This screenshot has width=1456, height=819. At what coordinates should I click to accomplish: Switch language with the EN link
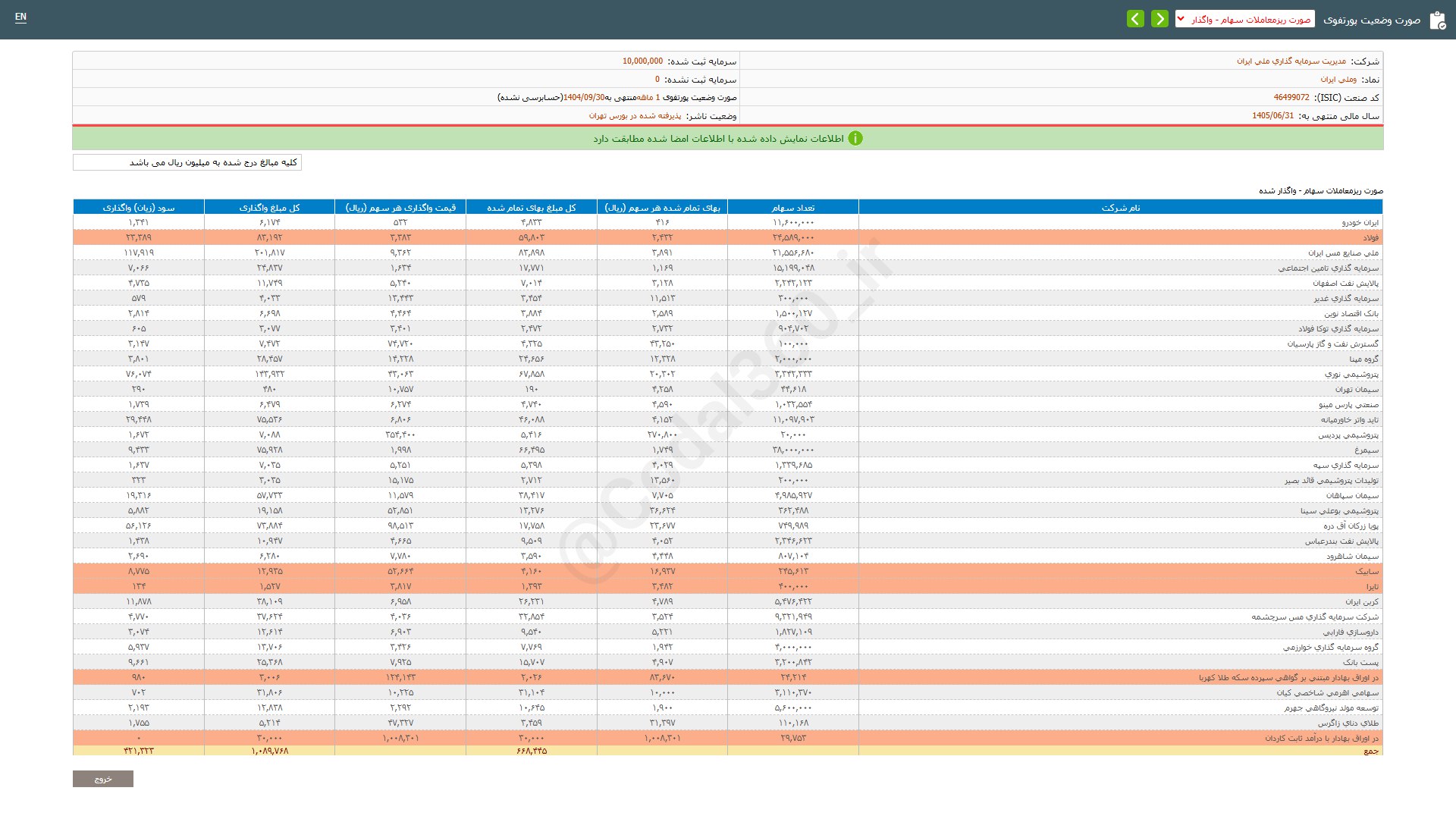pos(20,17)
